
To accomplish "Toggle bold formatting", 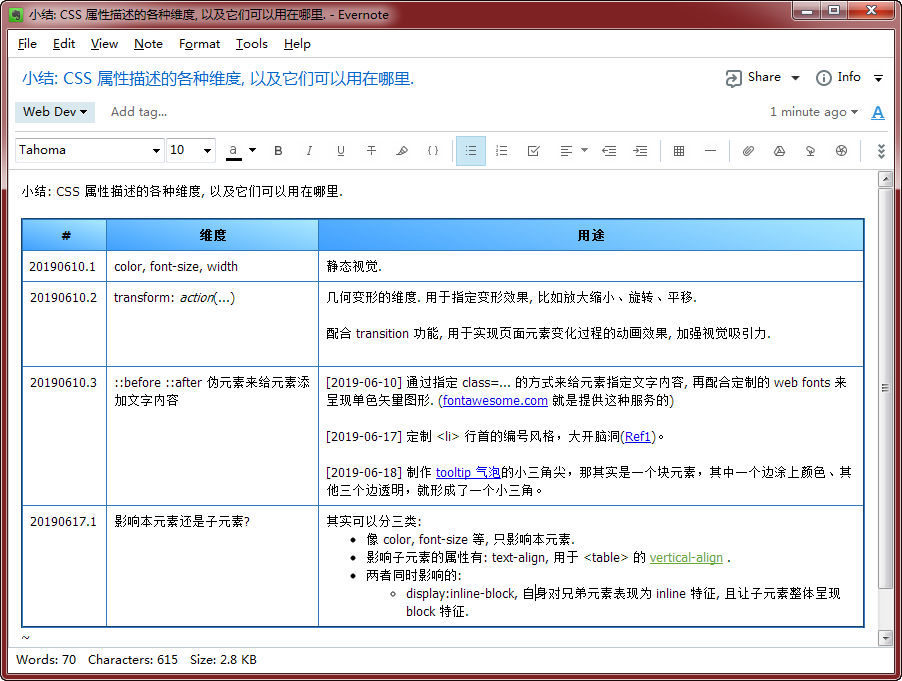I will 278,151.
